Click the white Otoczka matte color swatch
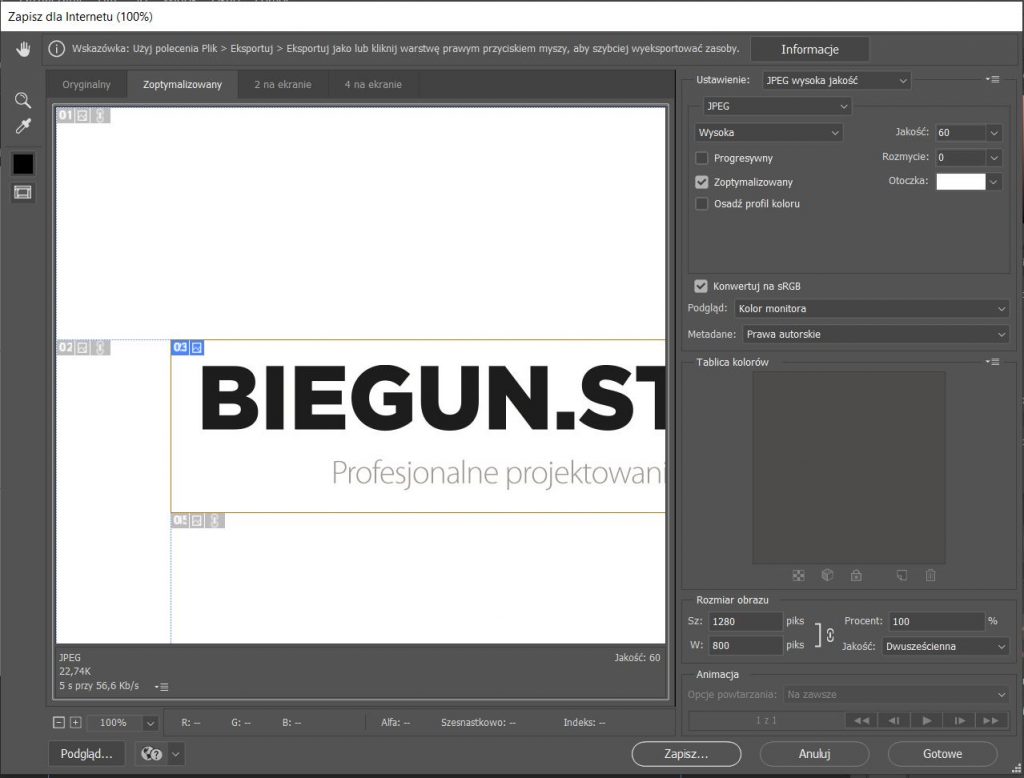Viewport: 1024px width, 778px height. point(961,182)
